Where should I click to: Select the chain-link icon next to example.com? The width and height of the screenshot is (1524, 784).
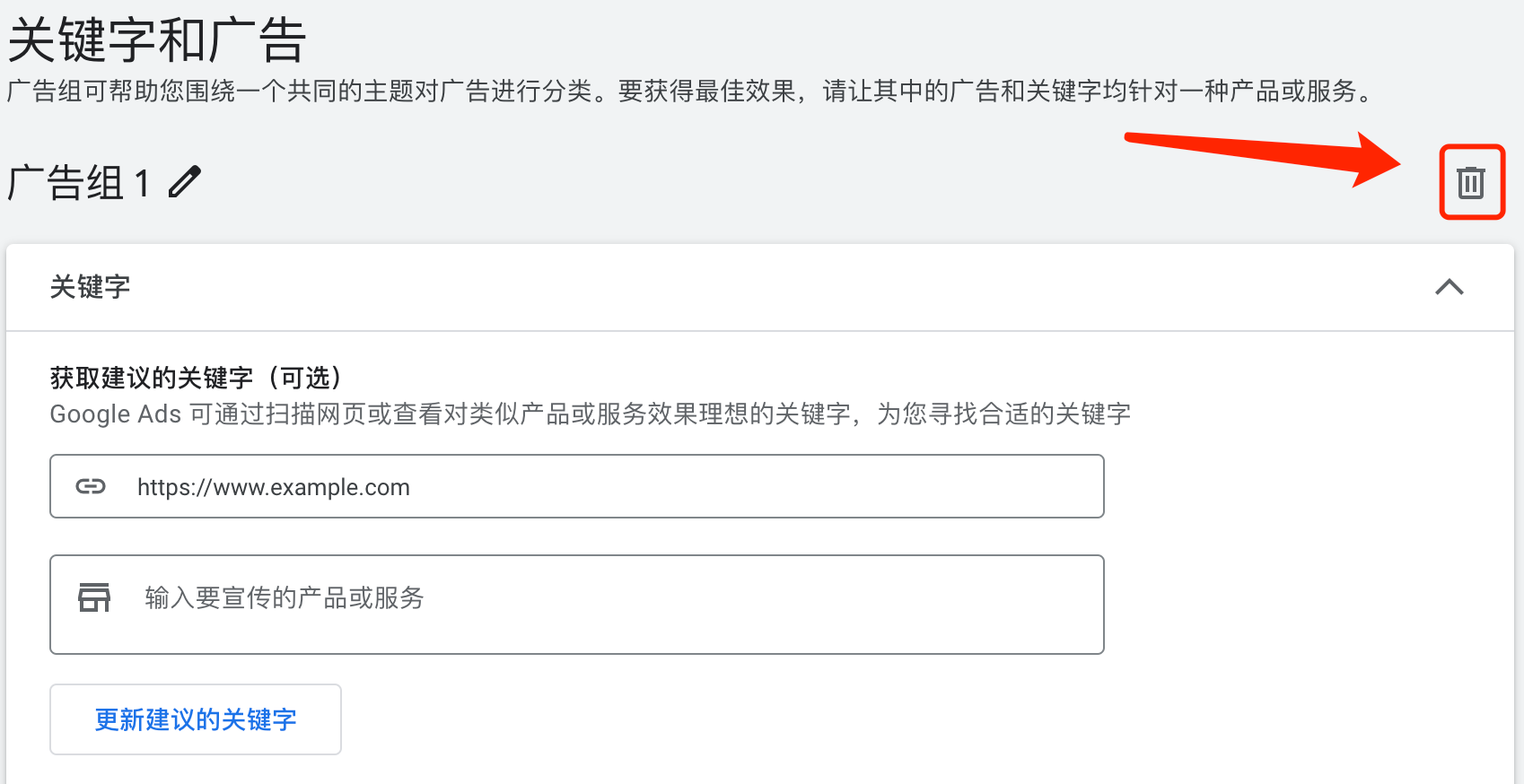point(91,486)
